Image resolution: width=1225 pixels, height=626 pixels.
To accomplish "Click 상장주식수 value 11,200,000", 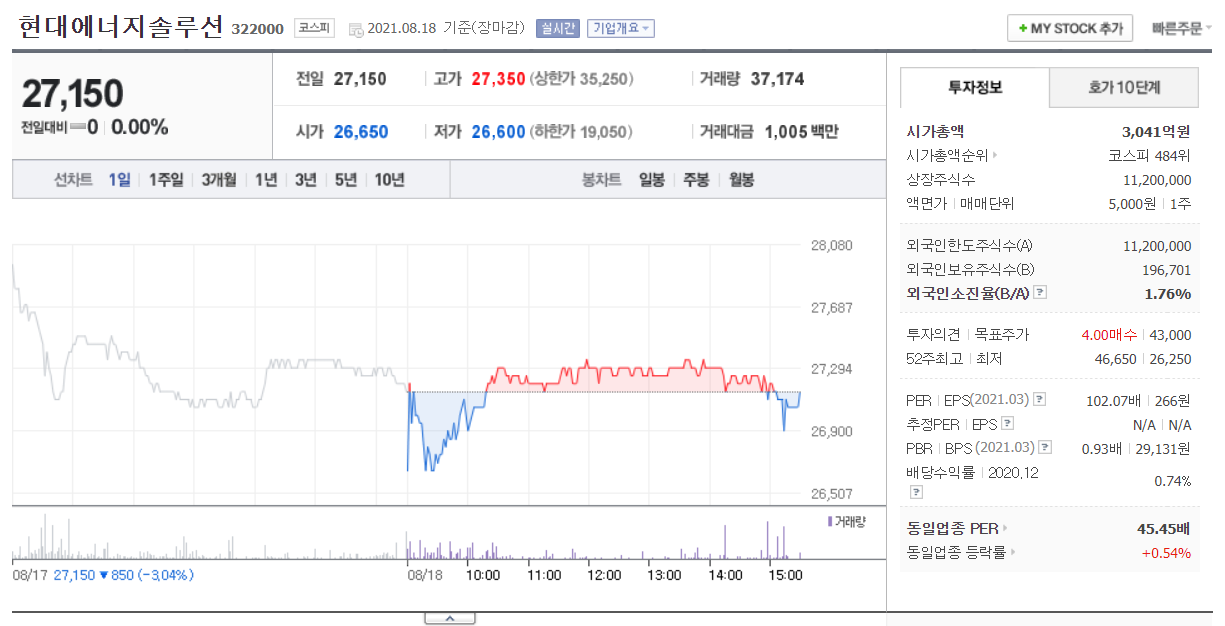I will point(1158,180).
